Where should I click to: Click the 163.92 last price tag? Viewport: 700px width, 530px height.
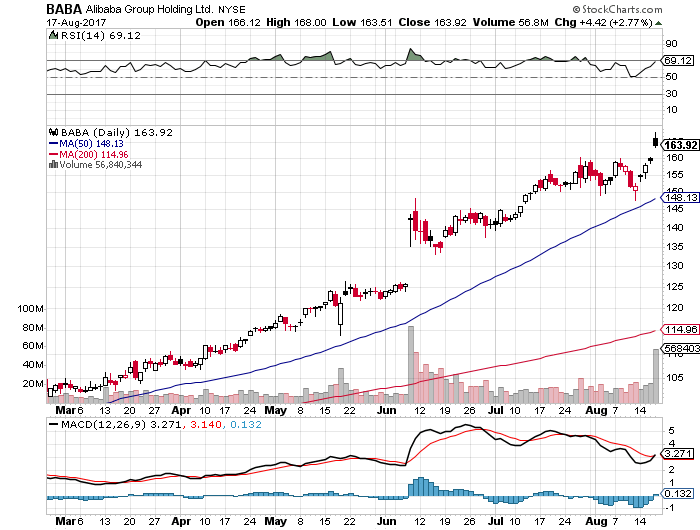680,145
